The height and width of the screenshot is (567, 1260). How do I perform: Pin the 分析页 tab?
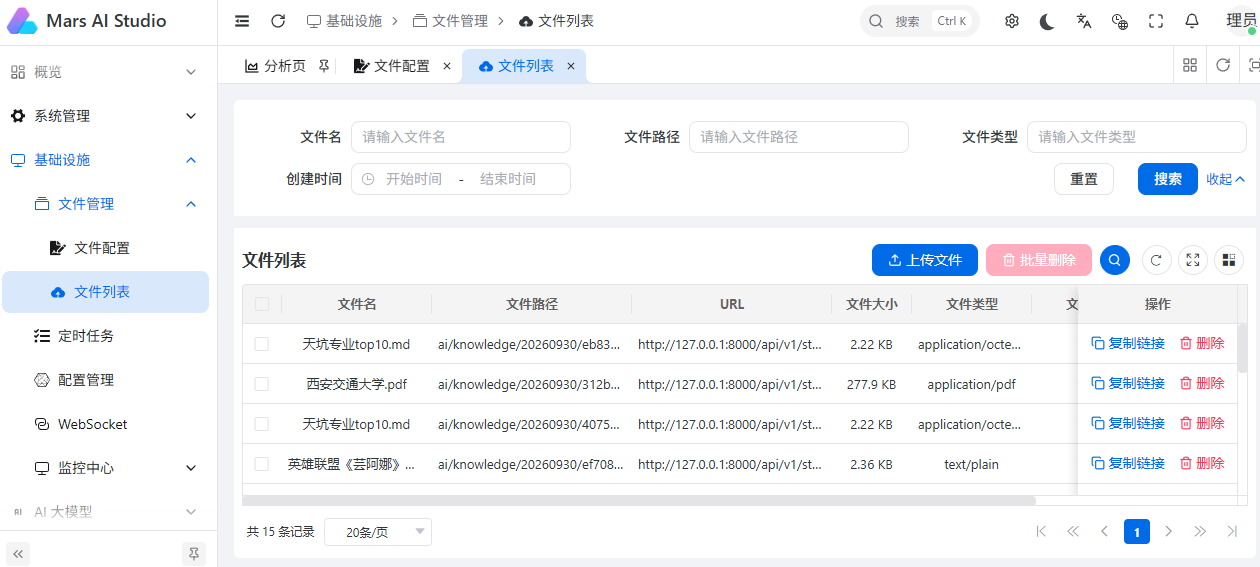[323, 66]
